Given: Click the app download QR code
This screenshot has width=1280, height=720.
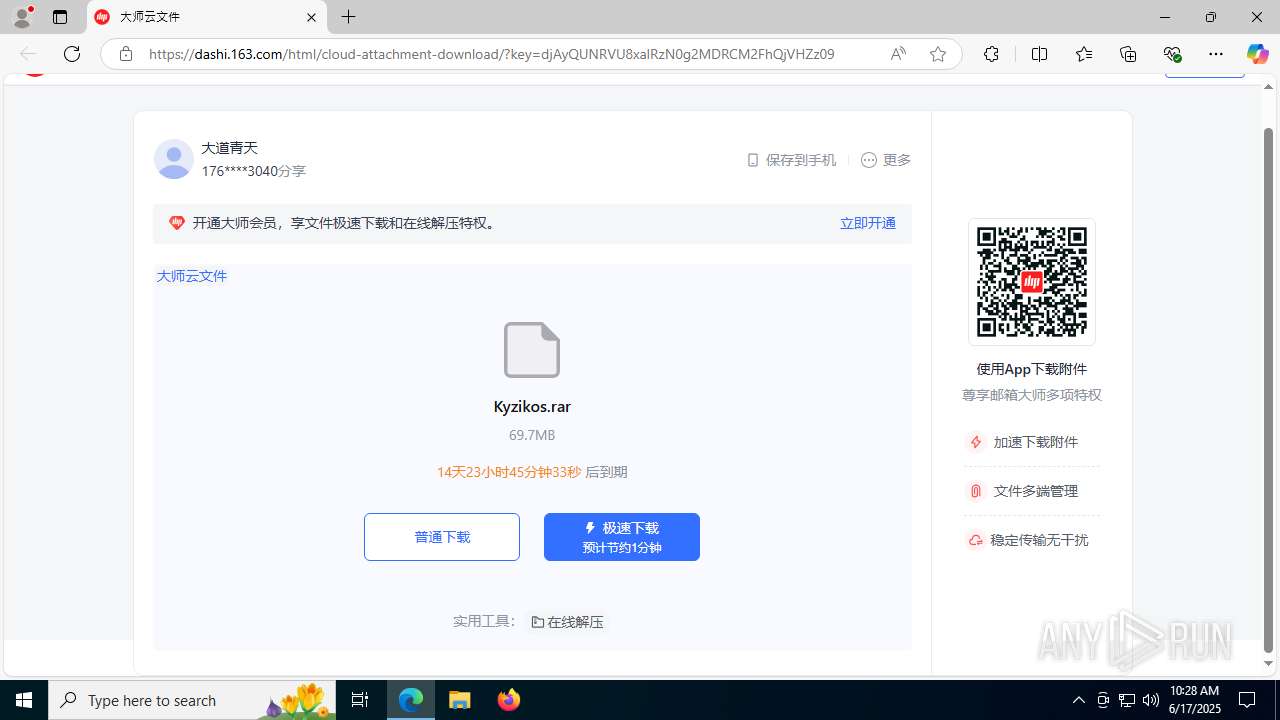Looking at the screenshot, I should 1032,282.
